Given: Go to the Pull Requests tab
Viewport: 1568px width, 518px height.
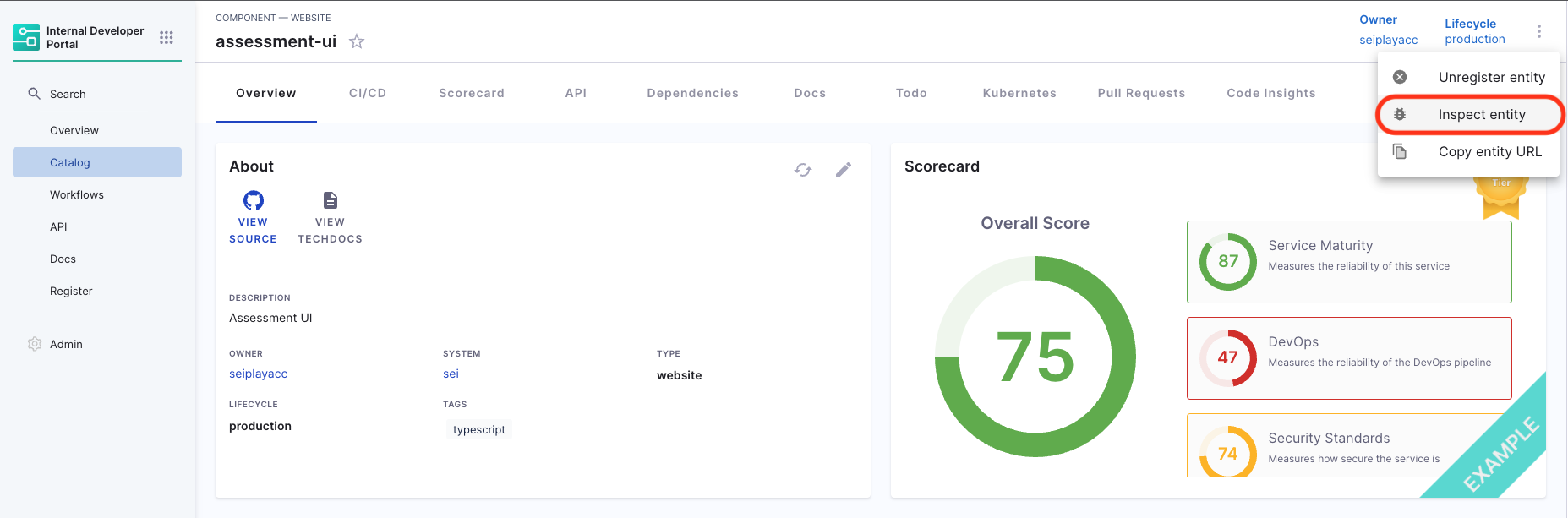Looking at the screenshot, I should pyautogui.click(x=1141, y=93).
